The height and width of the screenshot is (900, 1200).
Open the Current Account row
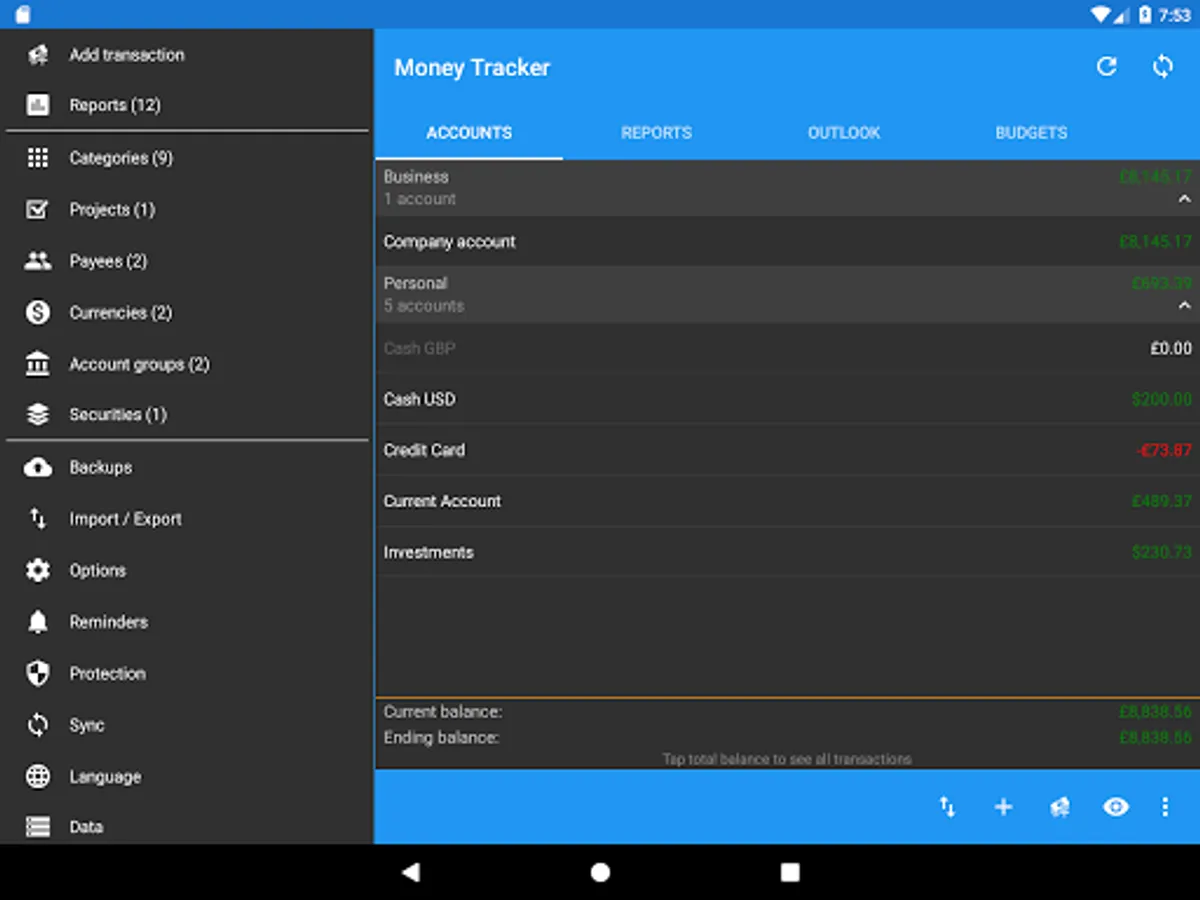pyautogui.click(x=788, y=501)
